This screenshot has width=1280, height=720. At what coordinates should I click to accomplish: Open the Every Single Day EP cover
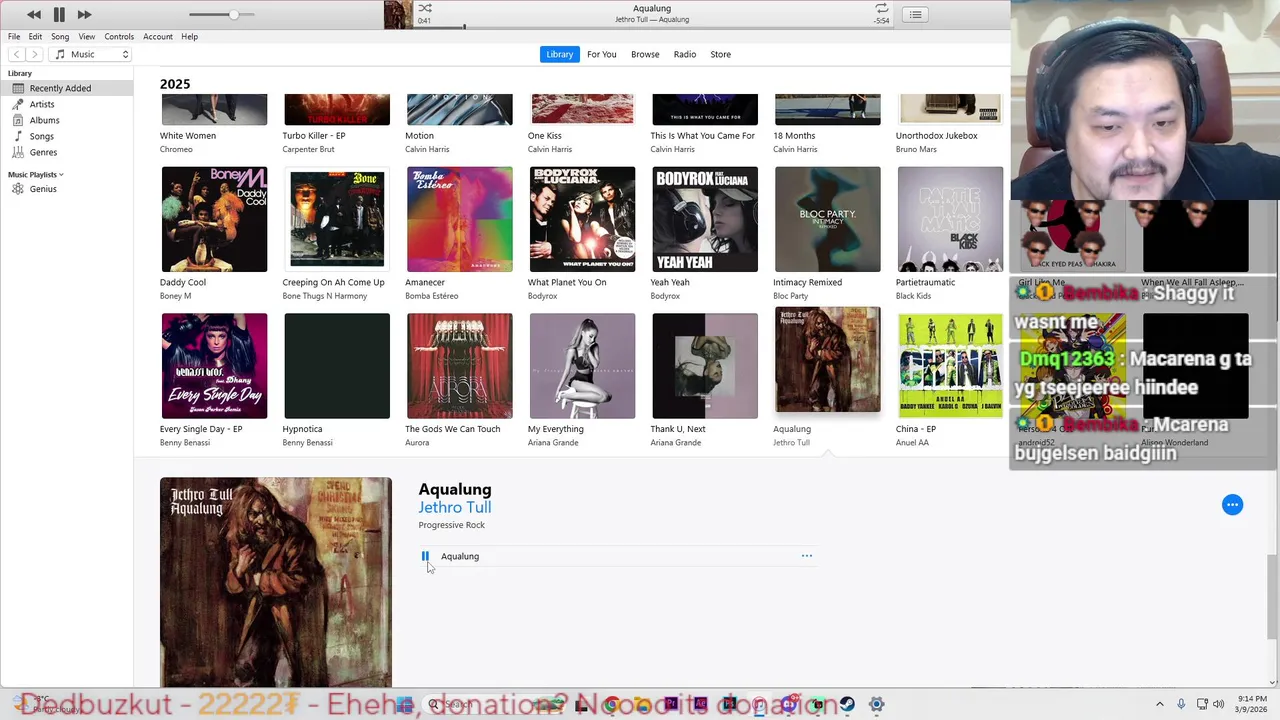pos(214,366)
